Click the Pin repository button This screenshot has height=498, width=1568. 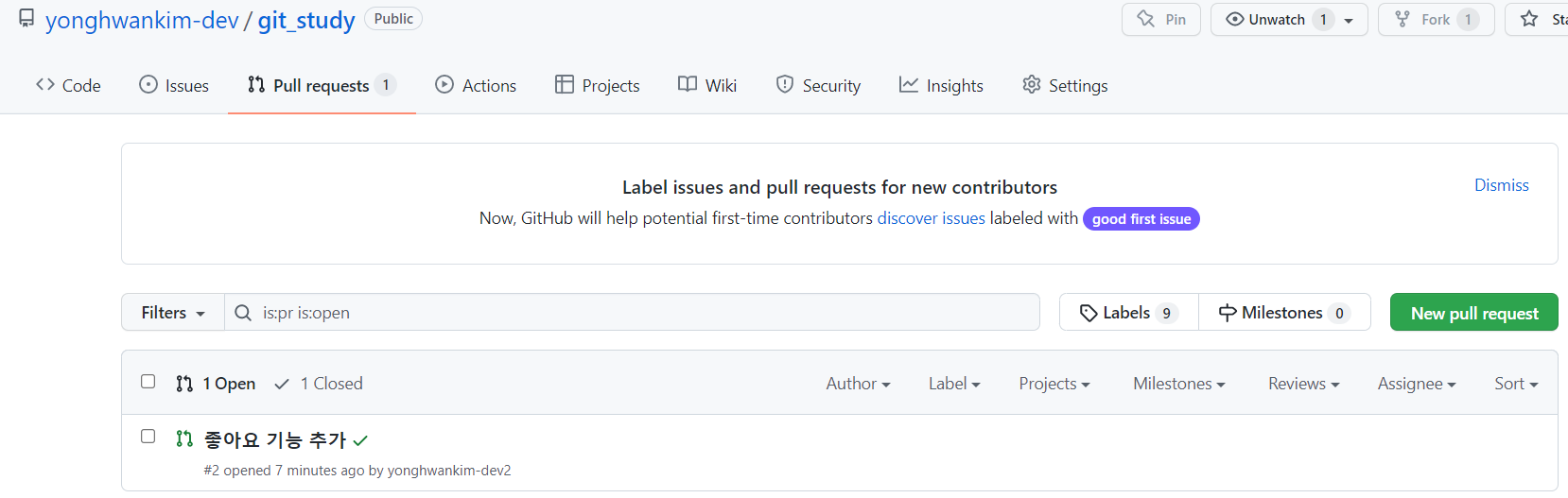pyautogui.click(x=1160, y=20)
